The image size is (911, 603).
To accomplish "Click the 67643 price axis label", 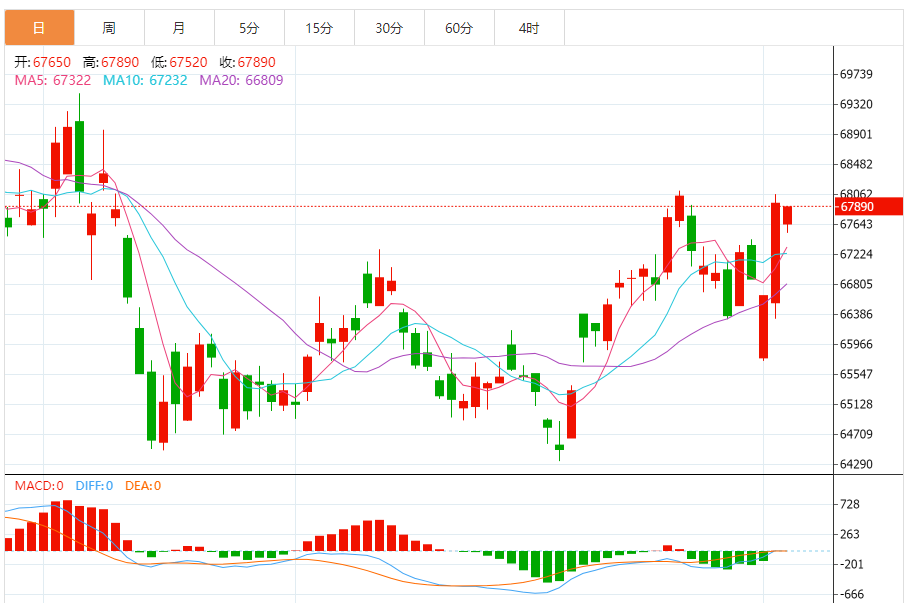I will (856, 224).
